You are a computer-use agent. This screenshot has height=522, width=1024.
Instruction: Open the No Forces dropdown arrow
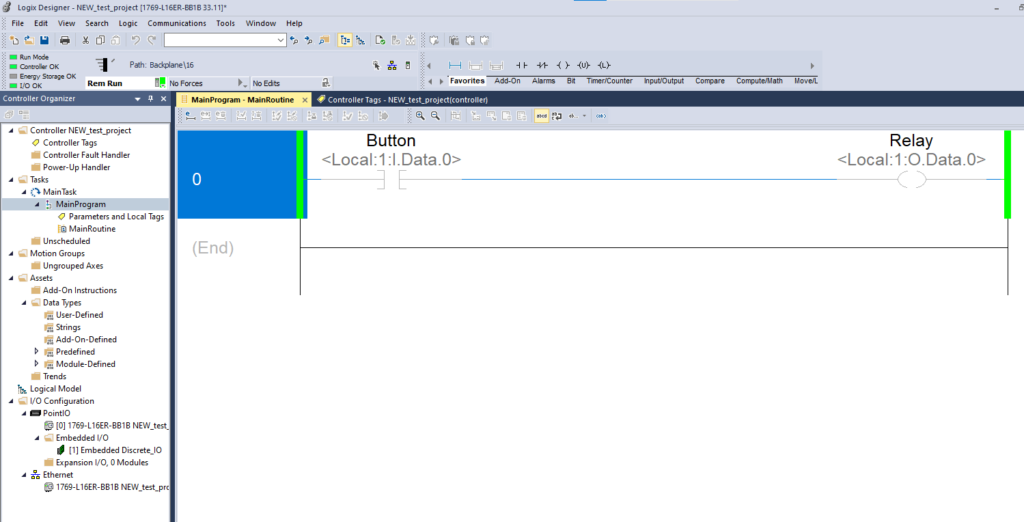point(241,83)
